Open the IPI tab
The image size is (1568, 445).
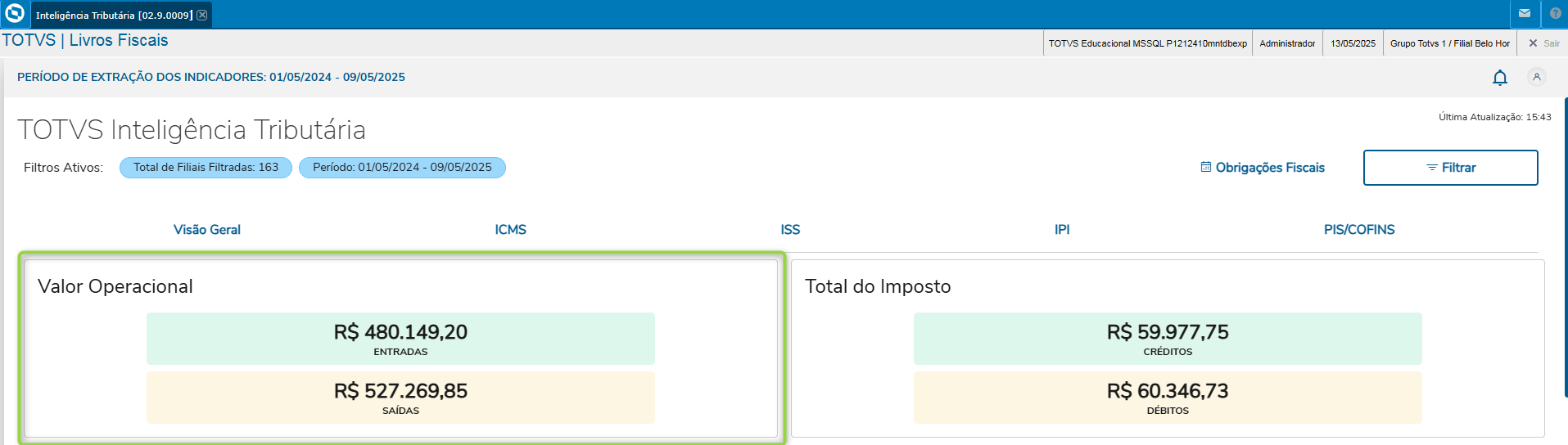click(1062, 230)
